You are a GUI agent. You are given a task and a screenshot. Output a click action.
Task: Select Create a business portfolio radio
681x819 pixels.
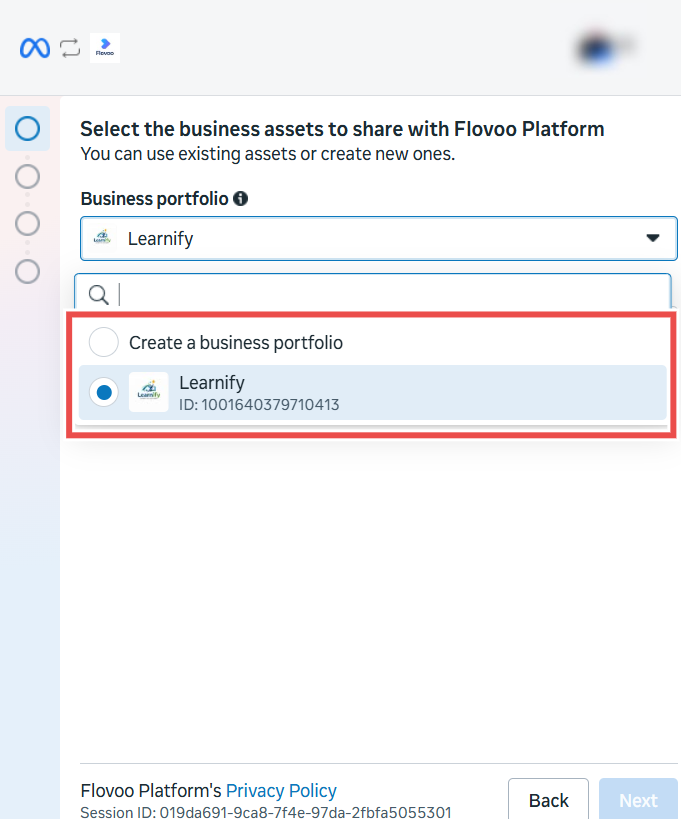pyautogui.click(x=103, y=342)
